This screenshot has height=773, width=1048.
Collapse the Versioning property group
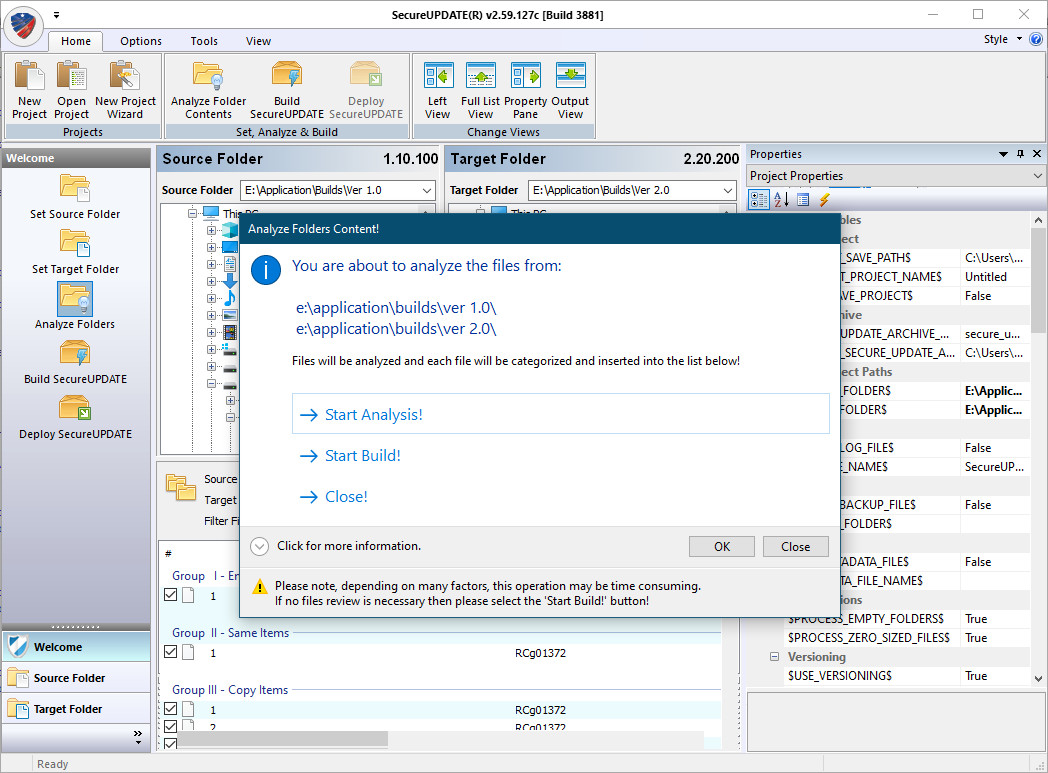(x=774, y=657)
